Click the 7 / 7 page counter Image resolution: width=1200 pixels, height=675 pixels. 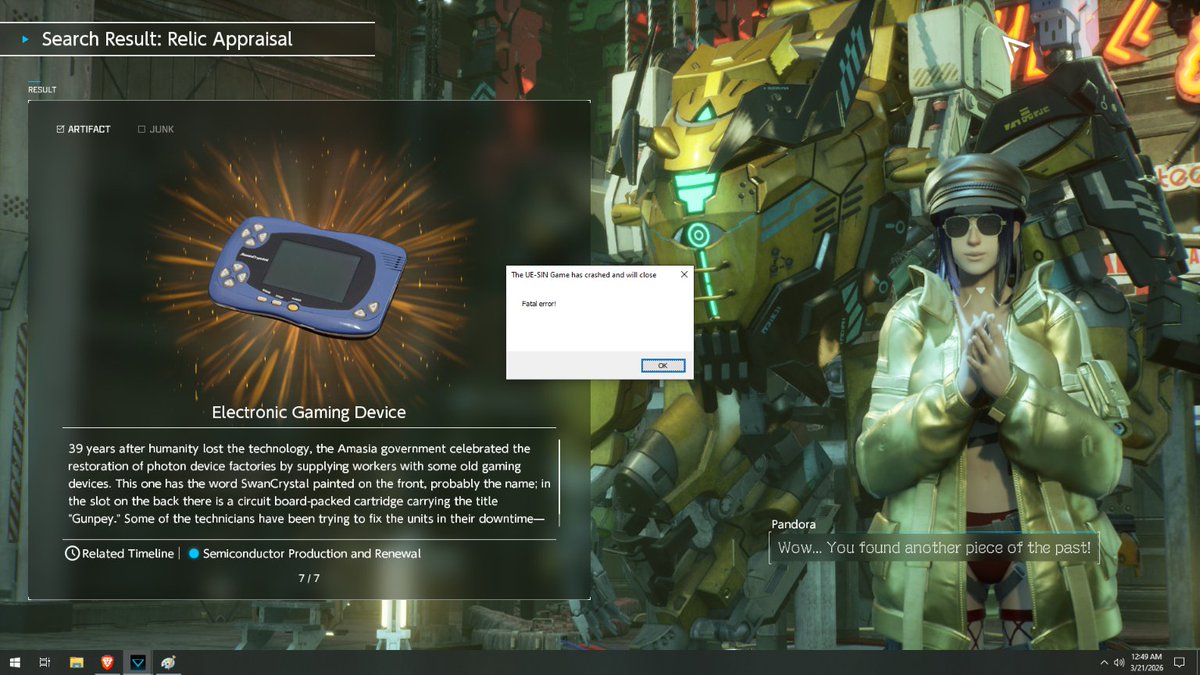309,578
